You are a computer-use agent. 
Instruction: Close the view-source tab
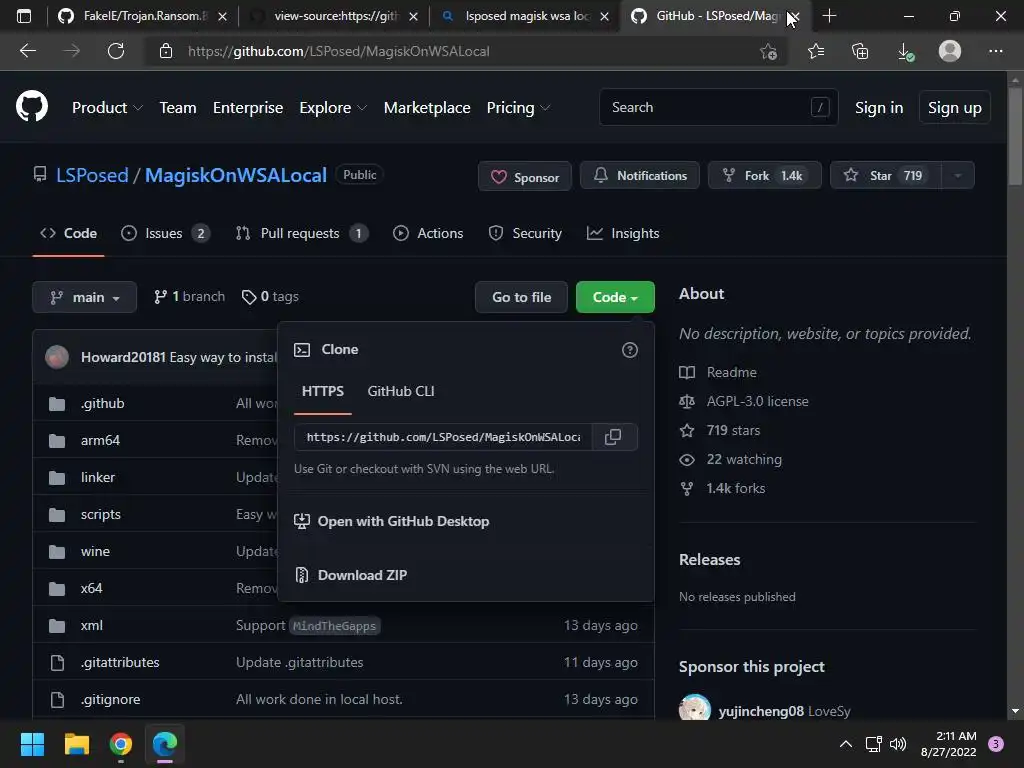coord(413,16)
